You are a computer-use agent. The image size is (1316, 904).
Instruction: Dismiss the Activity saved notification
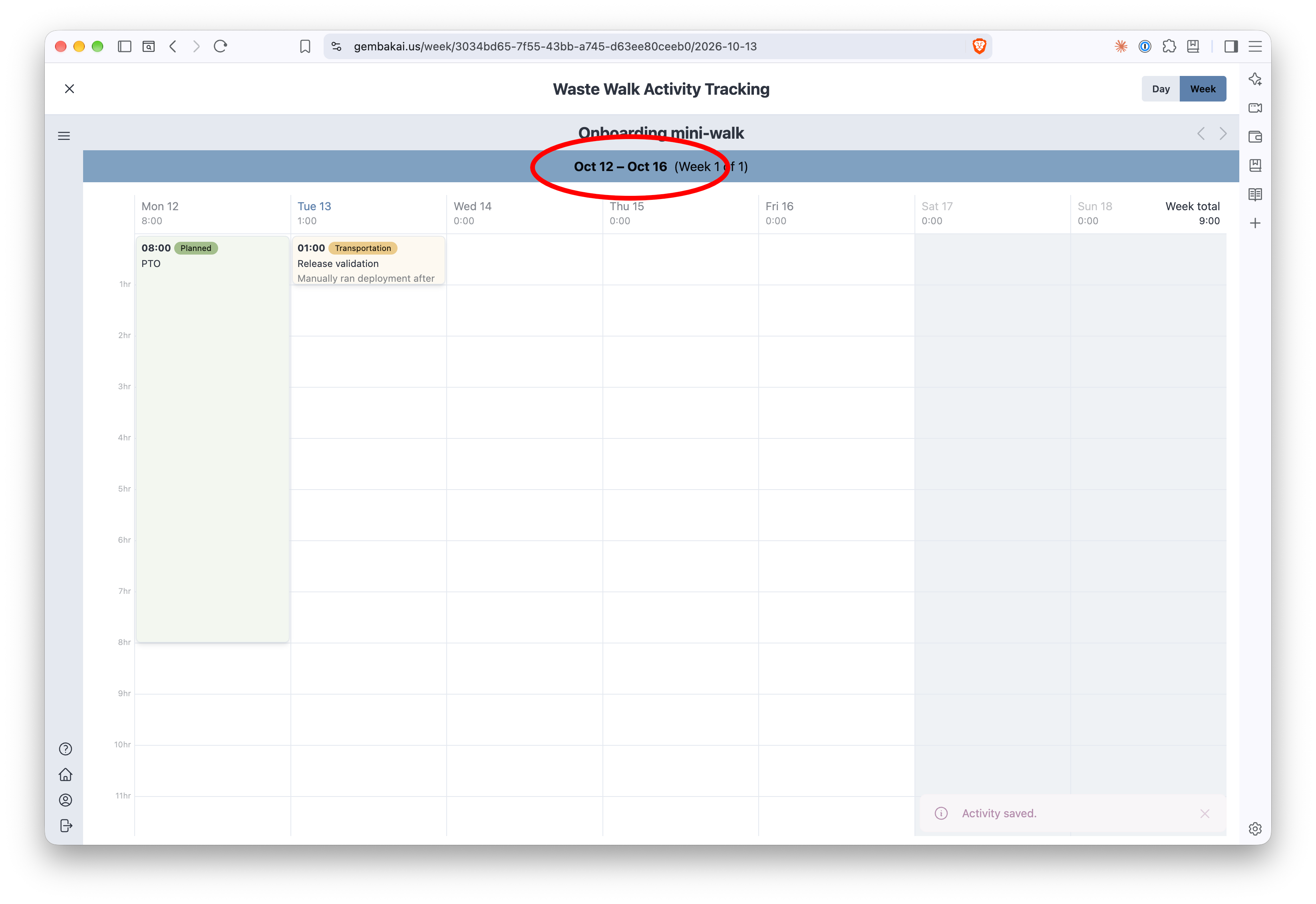pyautogui.click(x=1205, y=813)
